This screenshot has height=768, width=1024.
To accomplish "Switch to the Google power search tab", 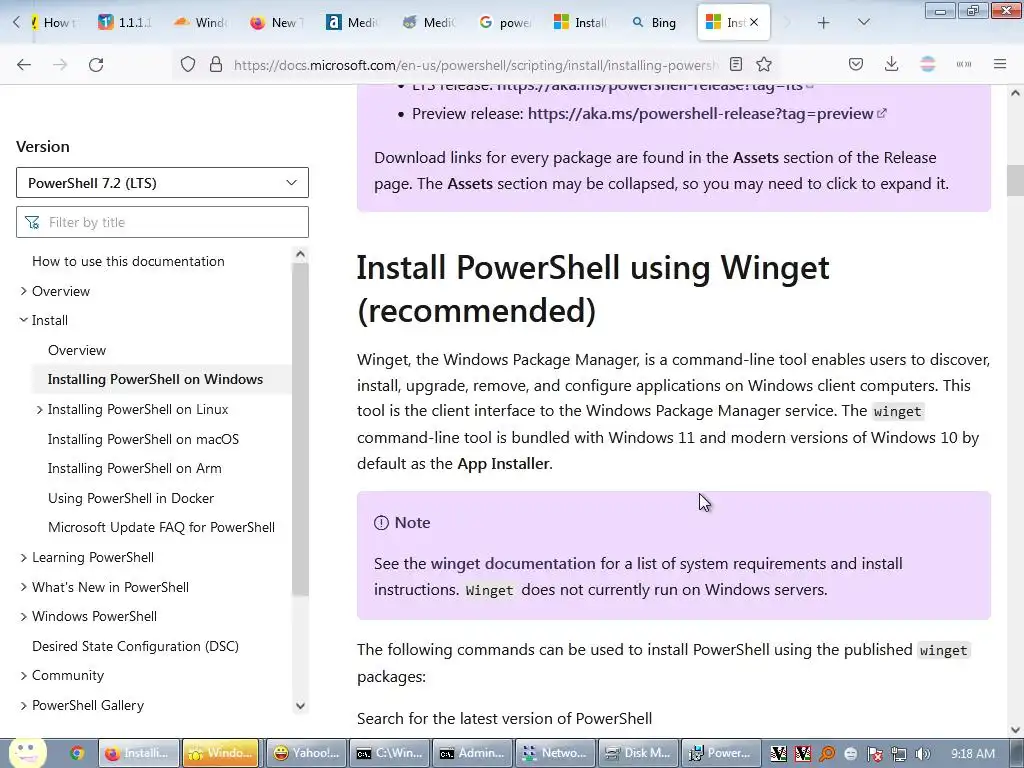I will click(x=505, y=23).
